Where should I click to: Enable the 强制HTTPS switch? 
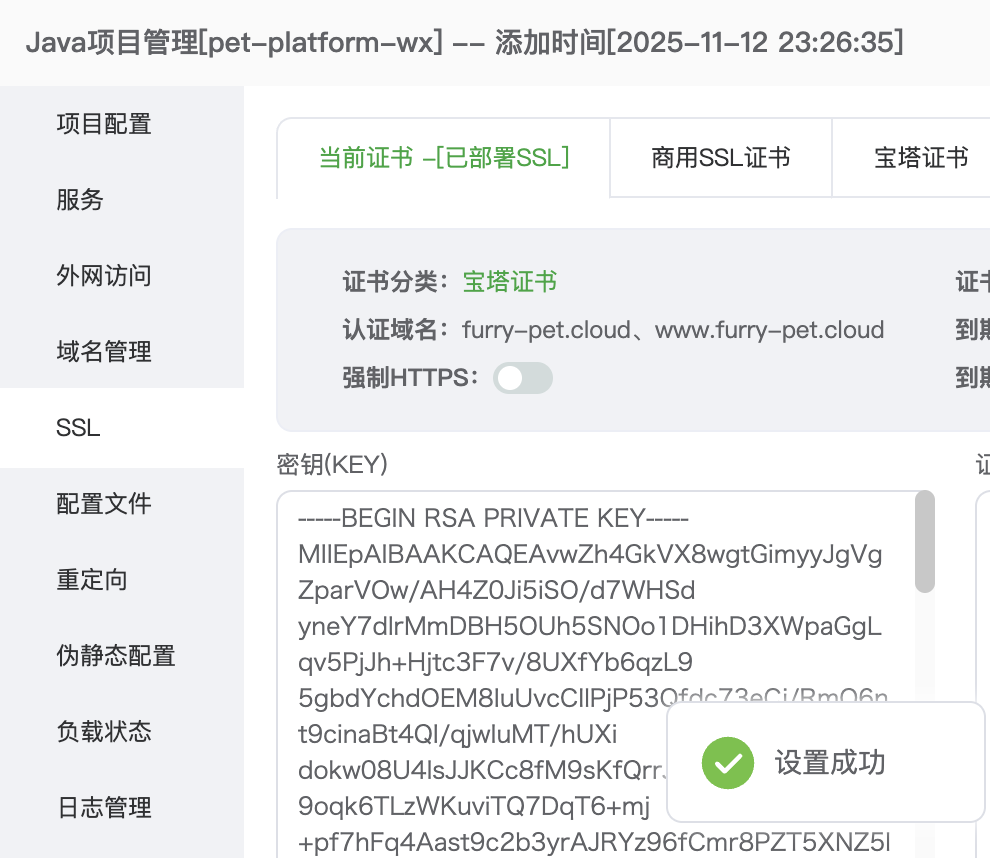(x=523, y=378)
